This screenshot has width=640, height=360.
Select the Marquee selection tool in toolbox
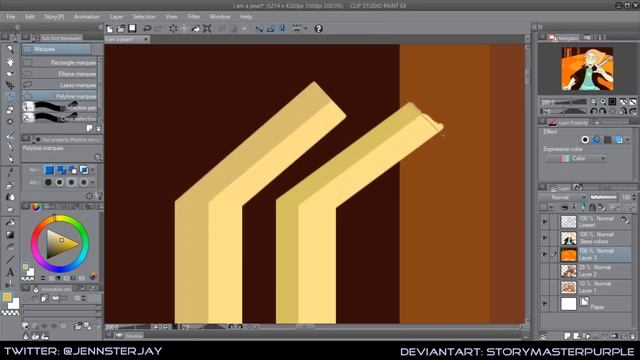tap(10, 97)
